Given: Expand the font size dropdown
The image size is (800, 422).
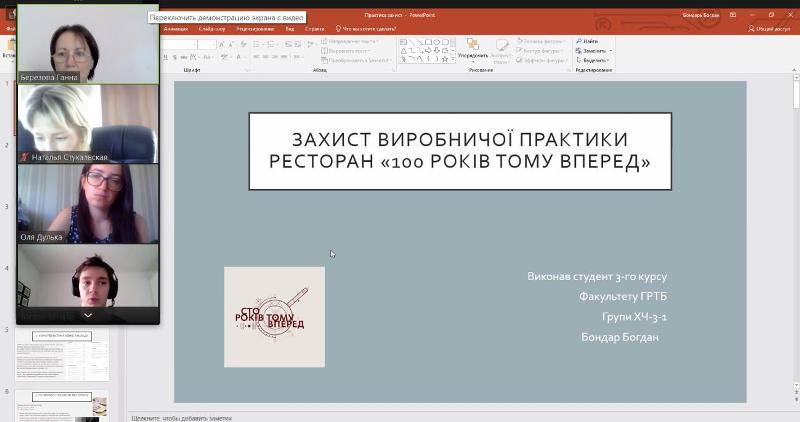Looking at the screenshot, I should (x=212, y=44).
